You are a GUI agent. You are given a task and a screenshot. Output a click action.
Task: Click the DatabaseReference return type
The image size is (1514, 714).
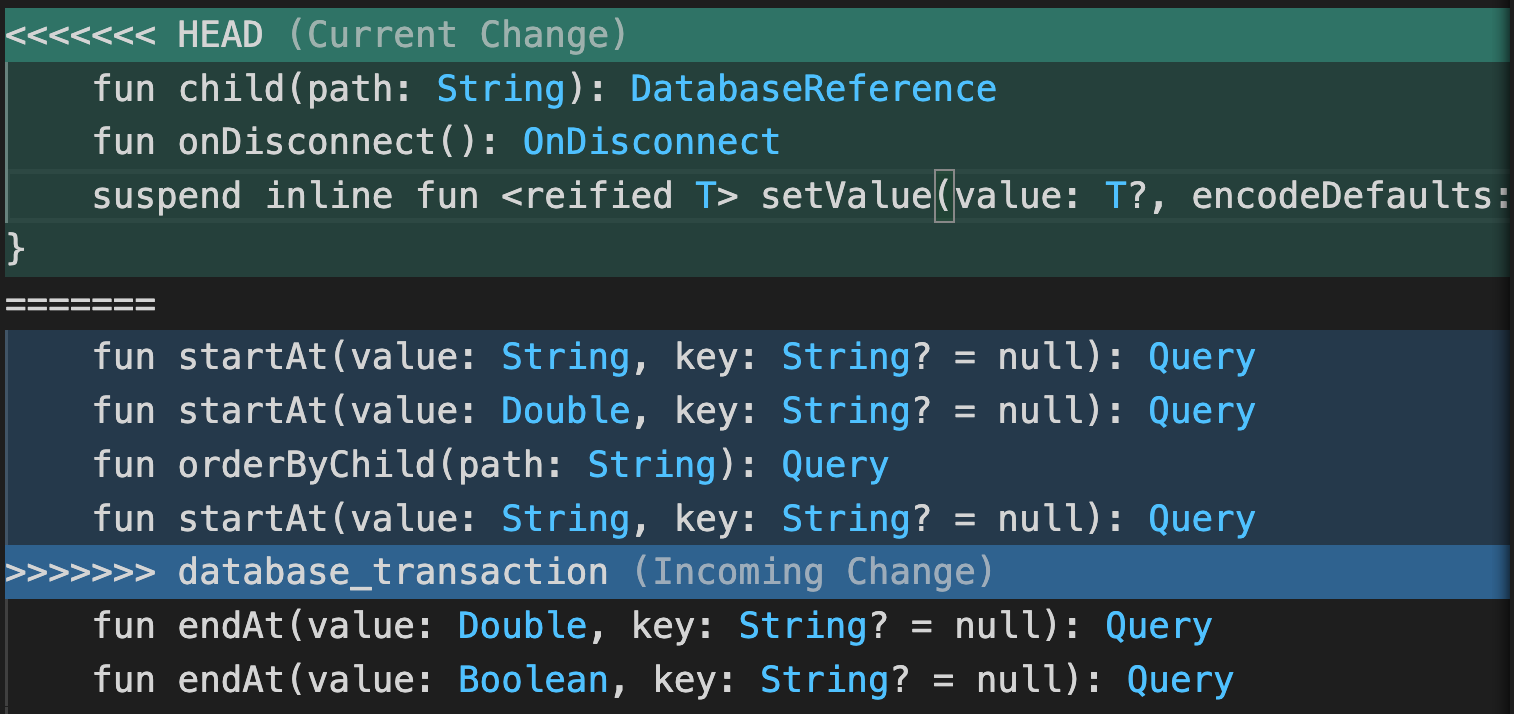click(813, 90)
